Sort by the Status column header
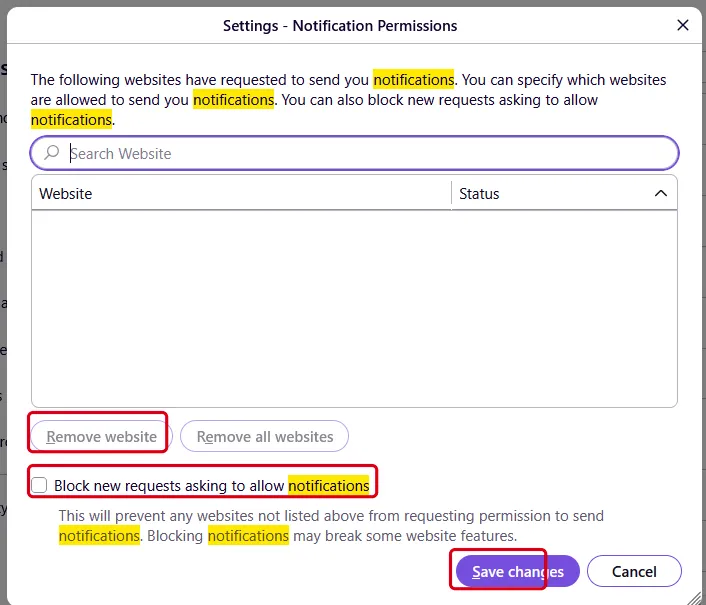 click(x=564, y=194)
